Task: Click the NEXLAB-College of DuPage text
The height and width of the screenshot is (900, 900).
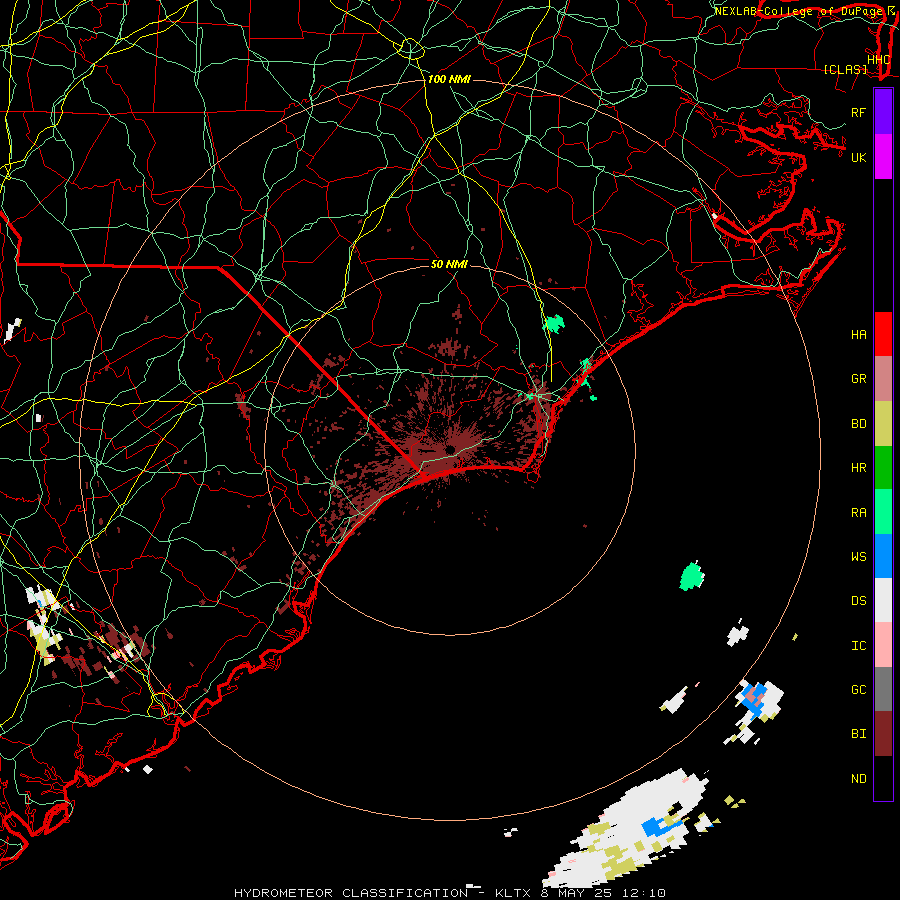Action: [x=798, y=11]
